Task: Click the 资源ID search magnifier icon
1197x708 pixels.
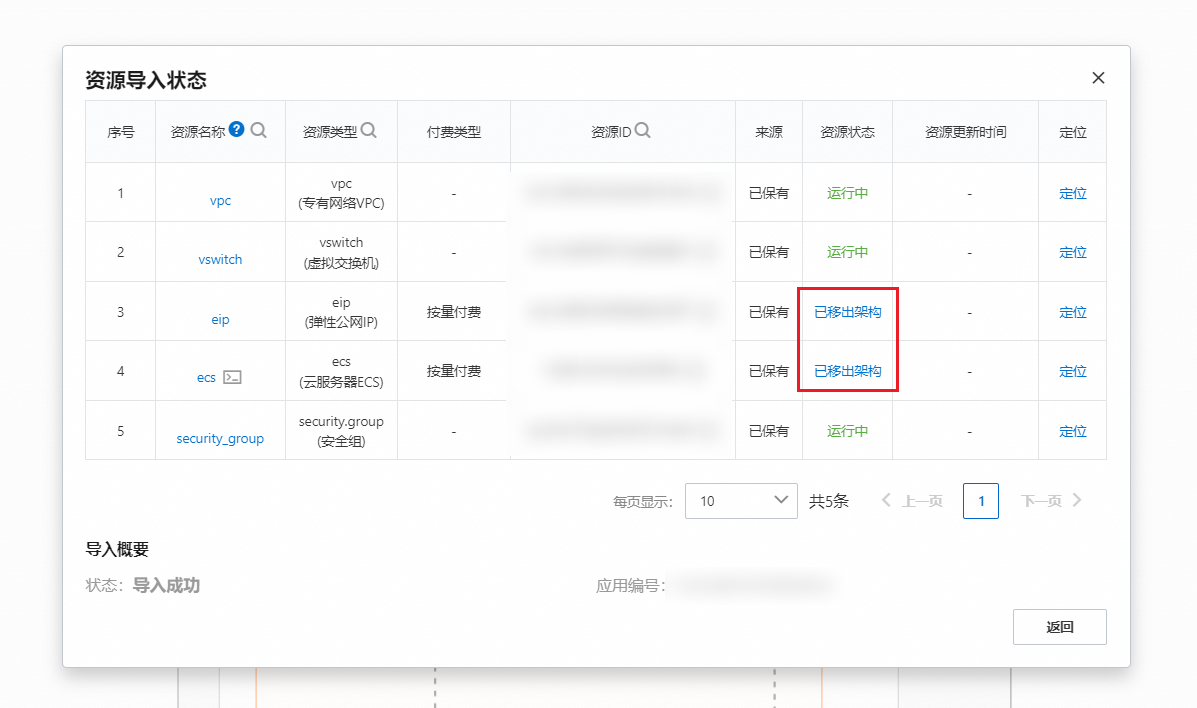Action: pos(643,130)
